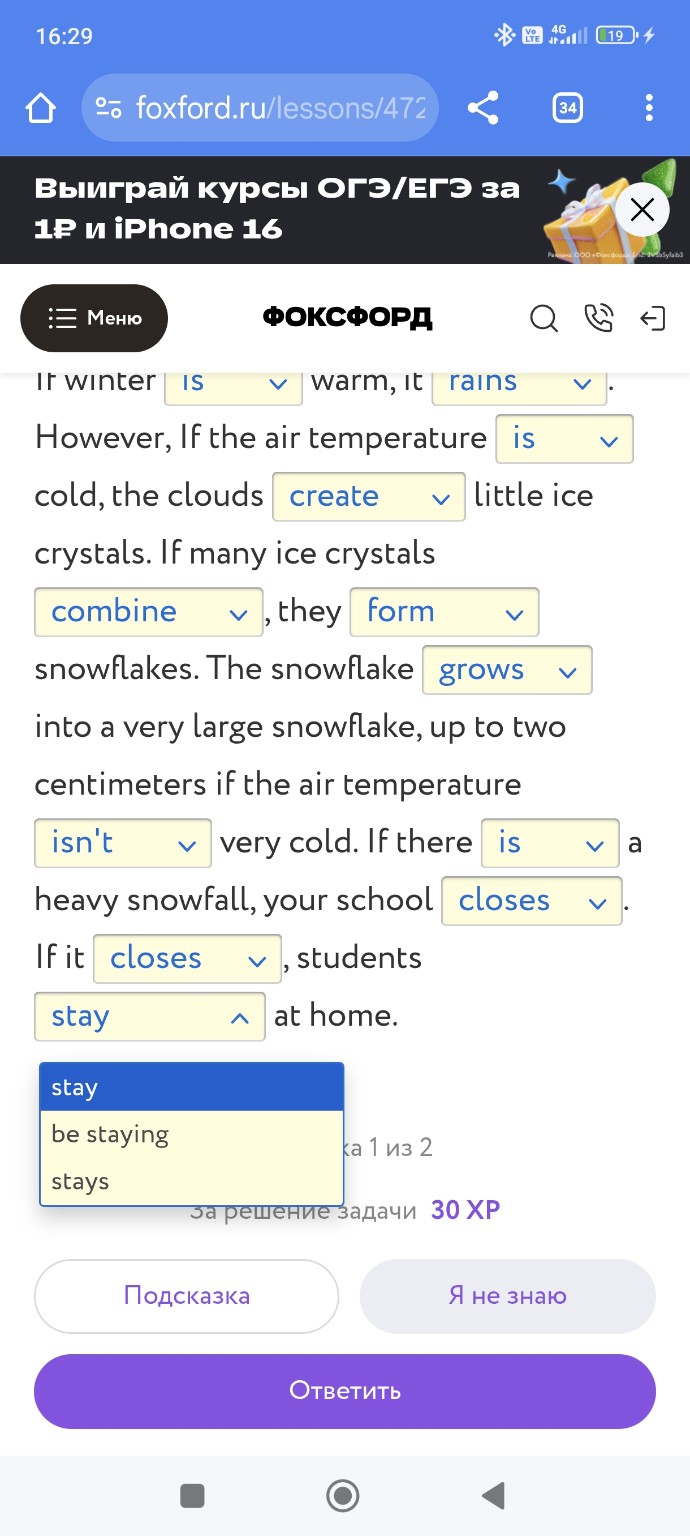Tap the browser home icon

41,108
